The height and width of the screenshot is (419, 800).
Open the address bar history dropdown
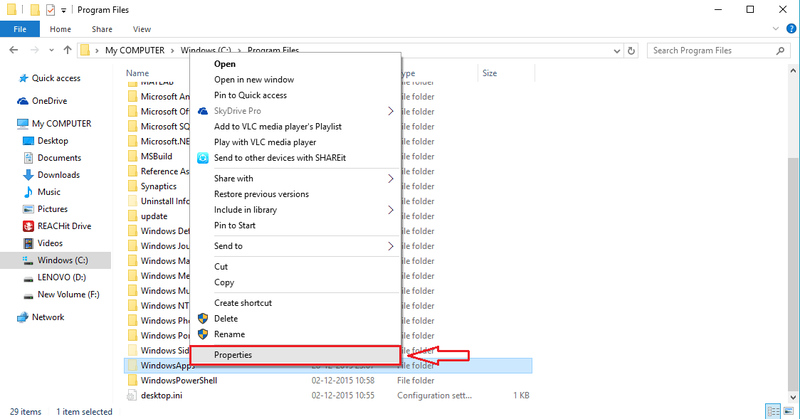616,51
